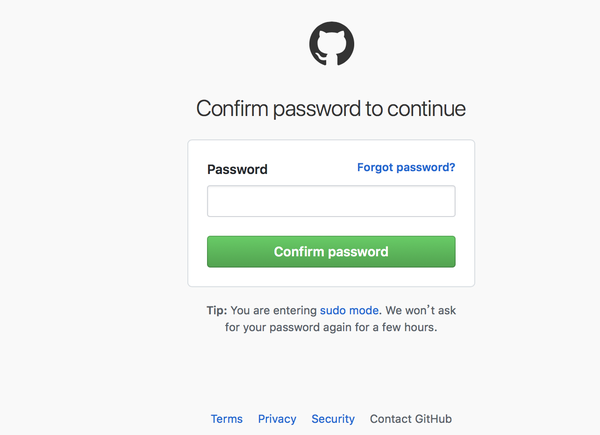Open the Terms footer link
600x435 pixels.
click(x=226, y=419)
